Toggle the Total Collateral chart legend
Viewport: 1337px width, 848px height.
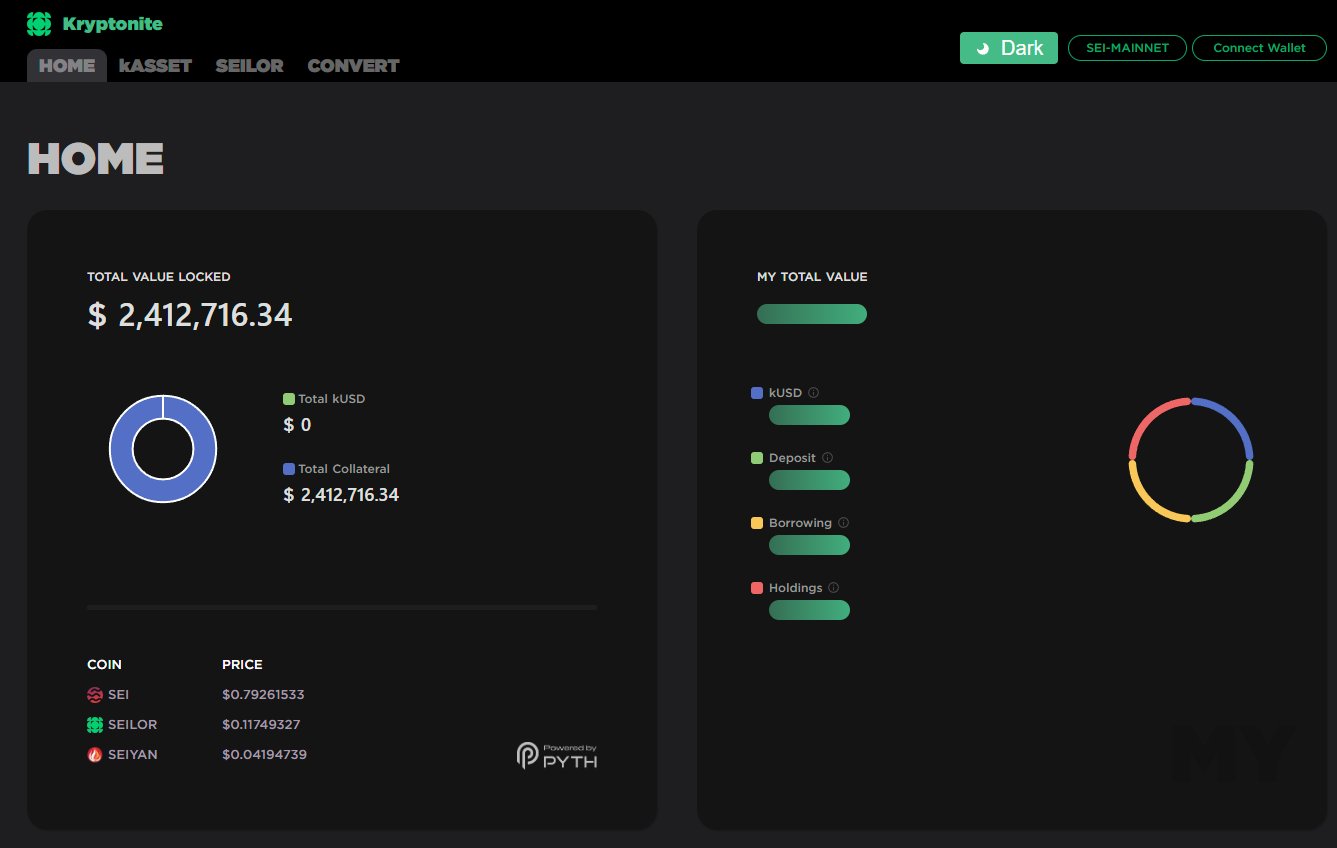click(x=336, y=468)
